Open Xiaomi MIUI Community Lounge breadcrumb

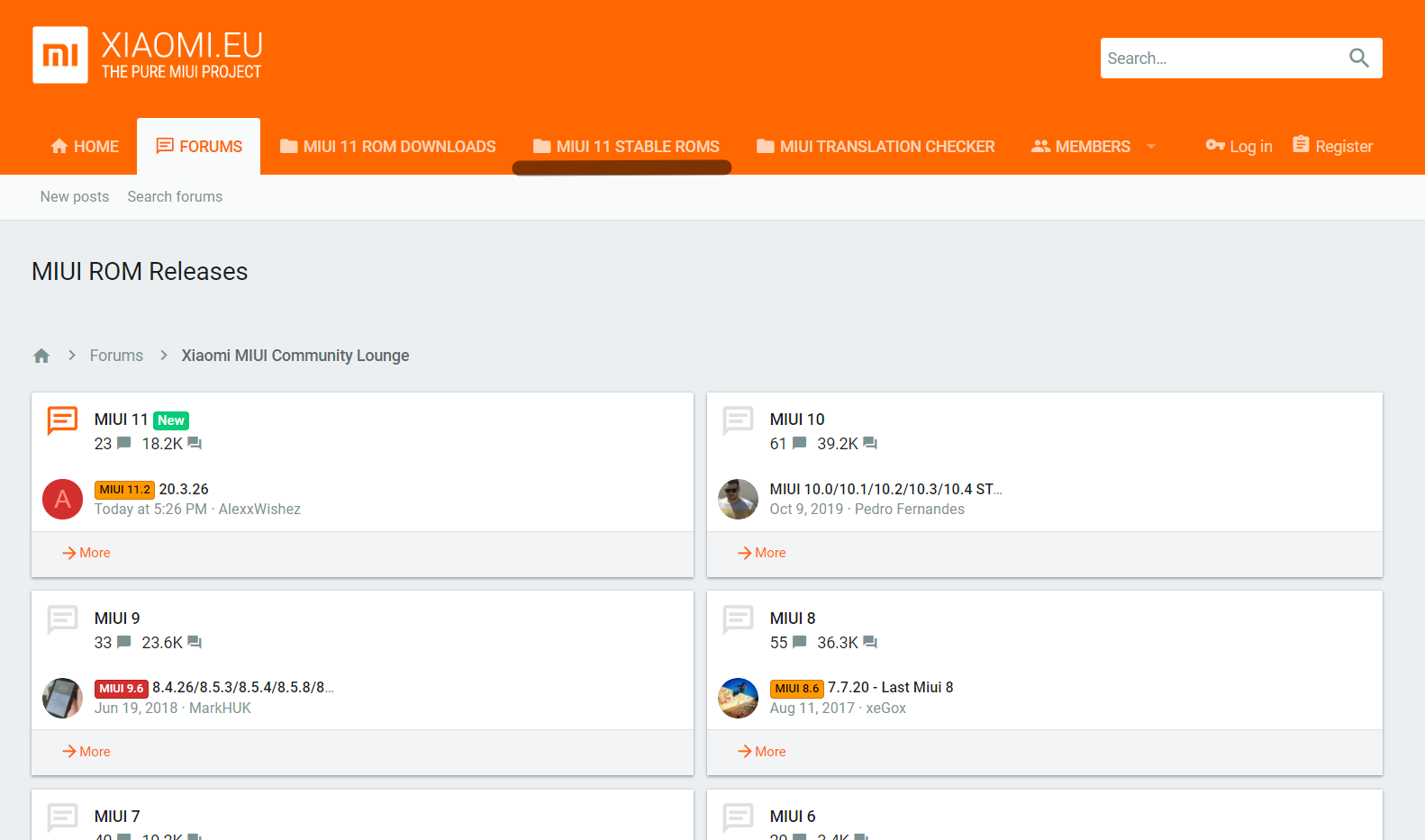[x=295, y=356]
